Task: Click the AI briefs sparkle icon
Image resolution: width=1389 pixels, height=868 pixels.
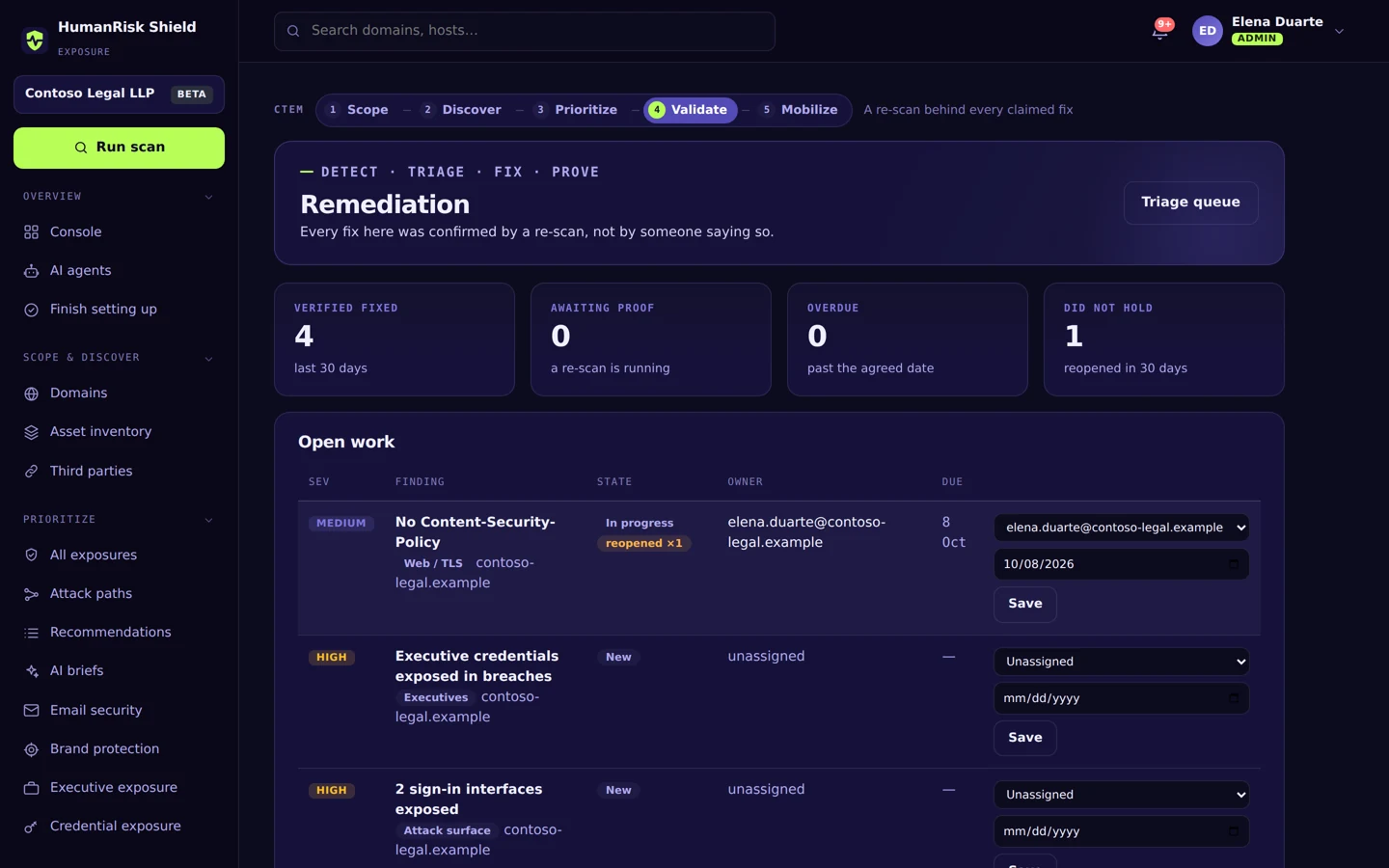Action: pyautogui.click(x=31, y=671)
